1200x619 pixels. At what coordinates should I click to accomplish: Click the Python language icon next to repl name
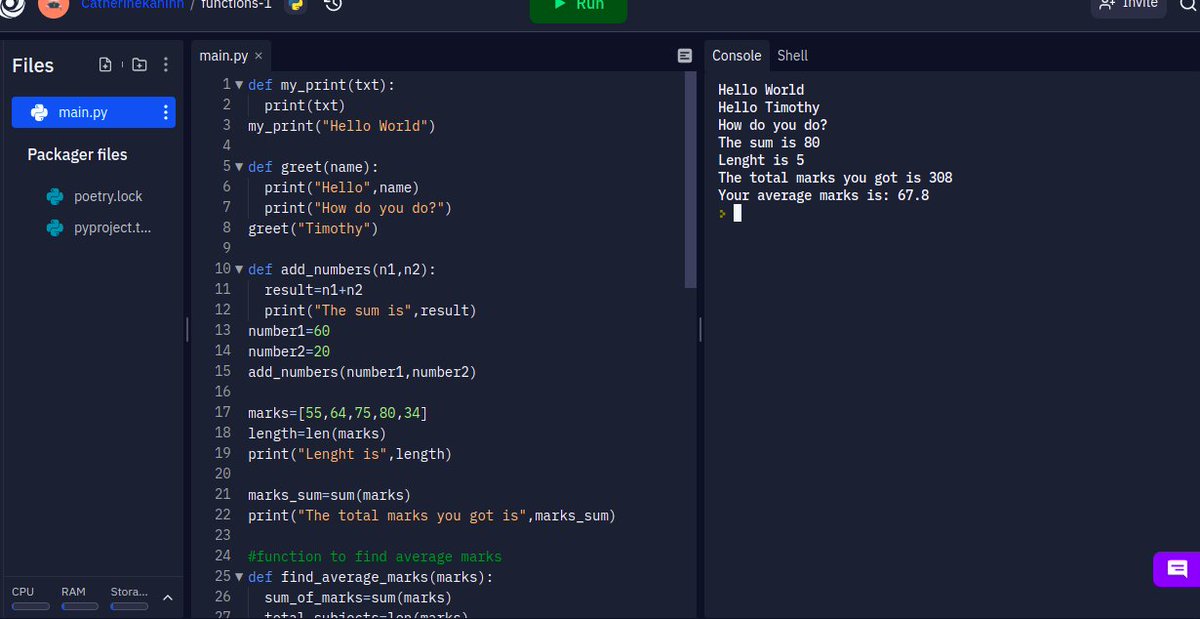coord(296,5)
